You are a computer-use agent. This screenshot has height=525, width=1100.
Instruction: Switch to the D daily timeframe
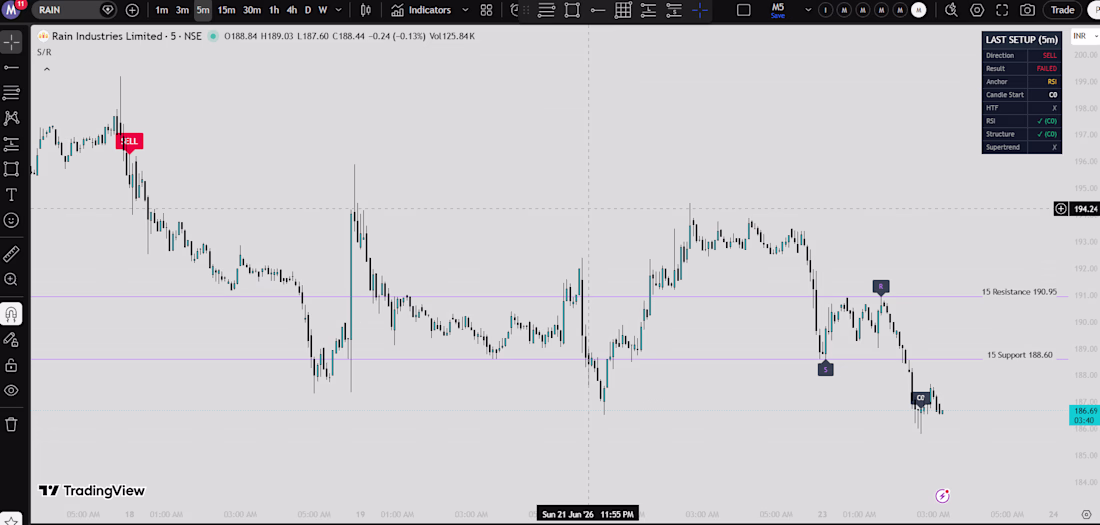(308, 10)
